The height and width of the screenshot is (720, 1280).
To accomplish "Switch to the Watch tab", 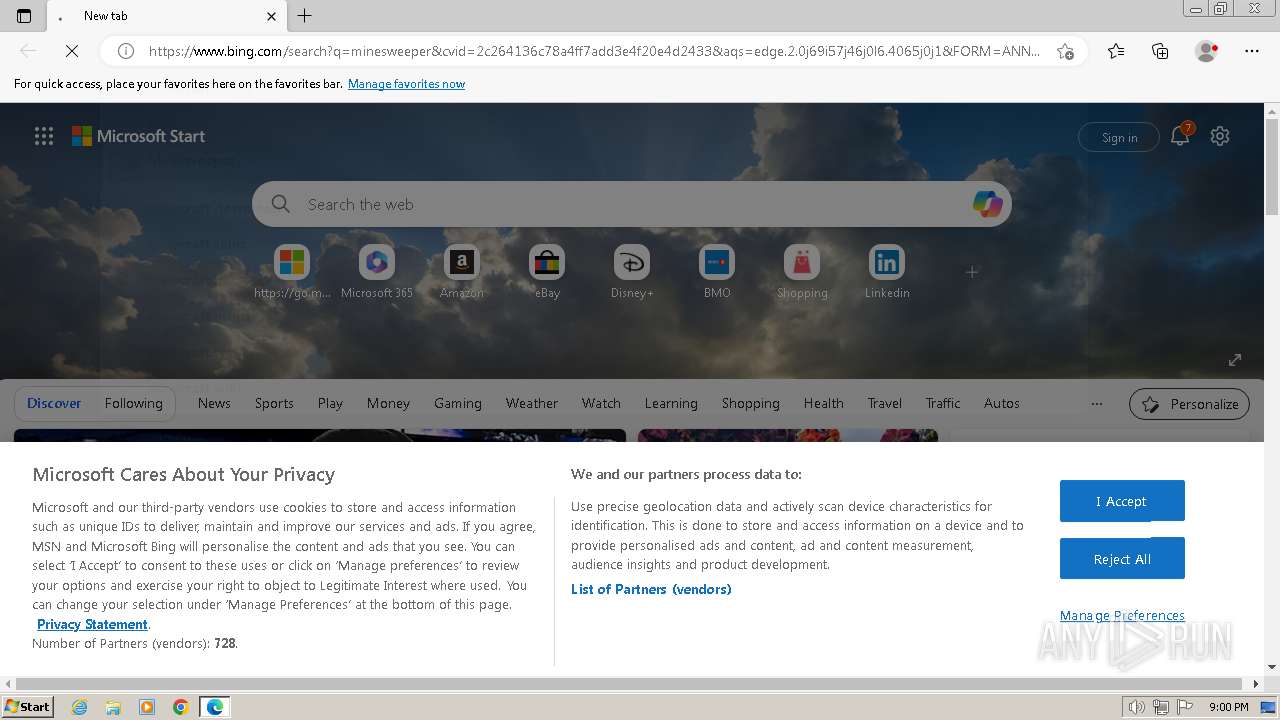I will point(601,403).
